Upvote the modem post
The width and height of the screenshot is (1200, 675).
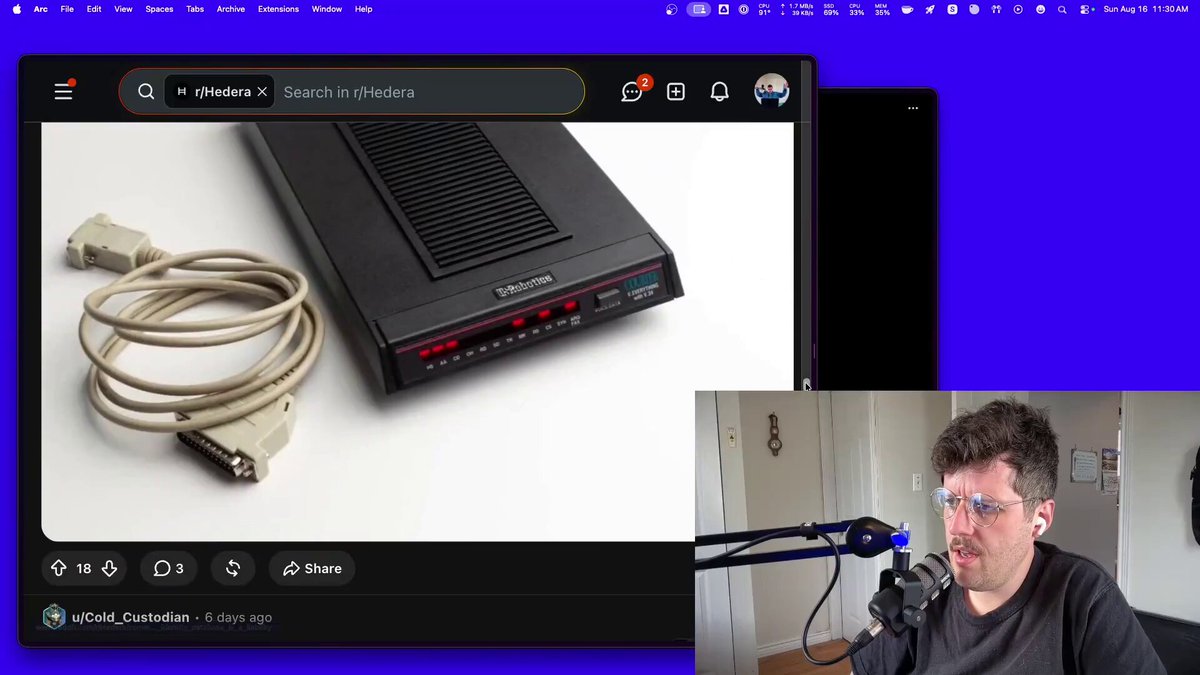[58, 568]
